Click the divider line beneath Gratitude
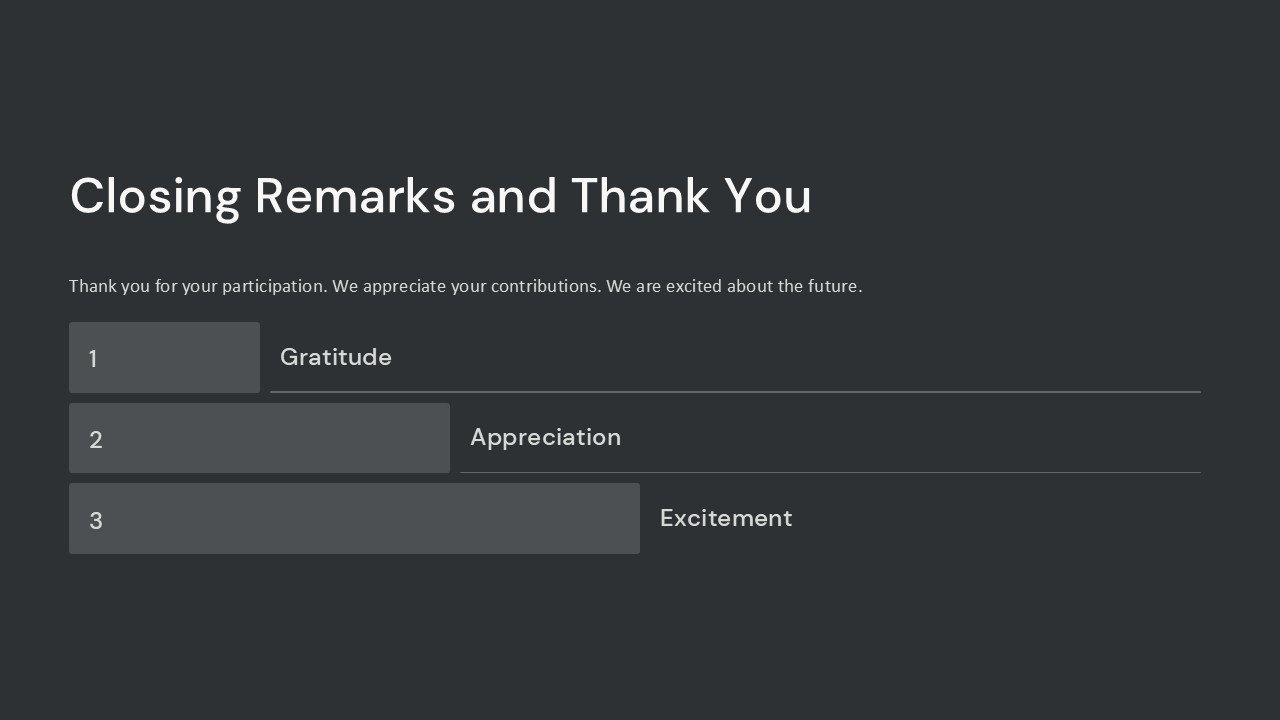Image resolution: width=1280 pixels, height=720 pixels. pyautogui.click(x=735, y=392)
